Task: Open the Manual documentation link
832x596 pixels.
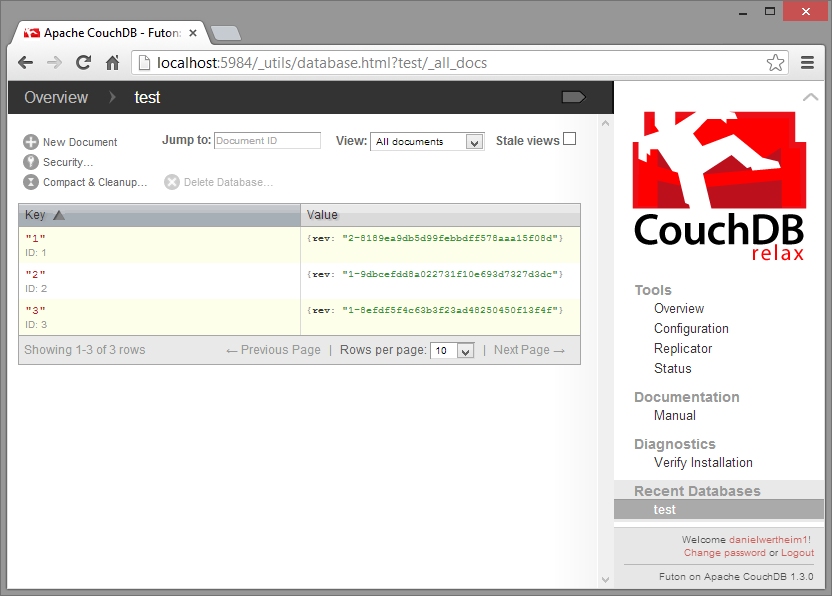Action: coord(674,416)
